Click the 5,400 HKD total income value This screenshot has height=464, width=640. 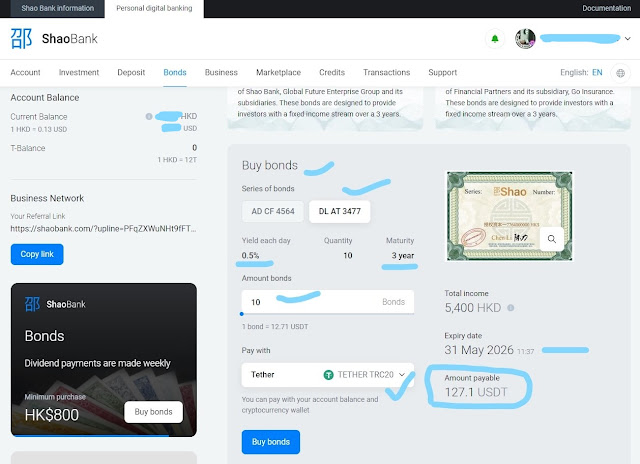pyautogui.click(x=473, y=308)
